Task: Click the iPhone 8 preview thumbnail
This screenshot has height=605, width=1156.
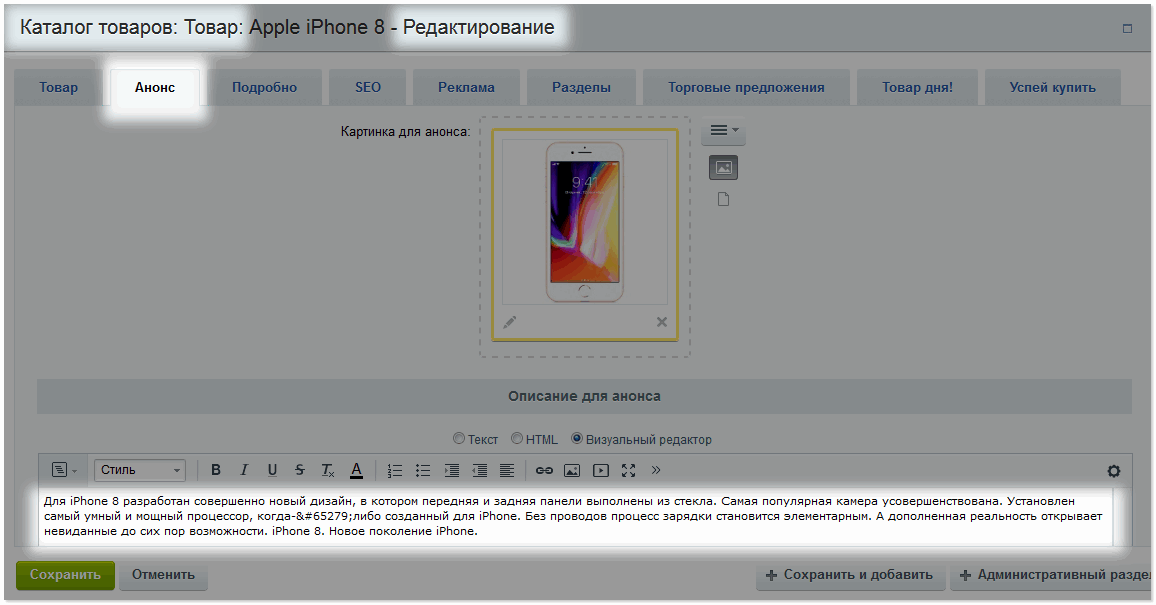Action: (x=585, y=221)
